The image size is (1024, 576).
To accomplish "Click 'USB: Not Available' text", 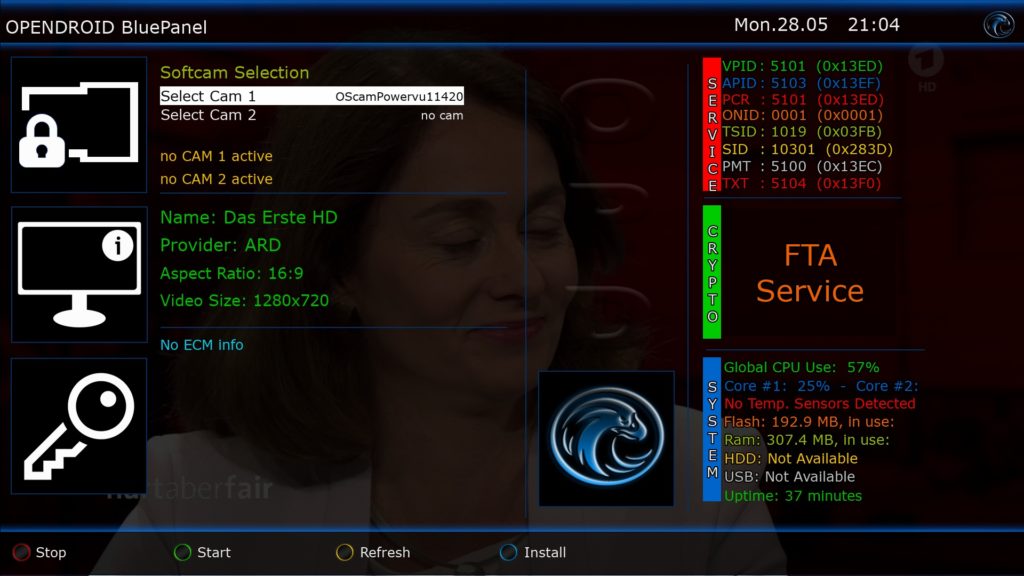I will pyautogui.click(x=790, y=477).
